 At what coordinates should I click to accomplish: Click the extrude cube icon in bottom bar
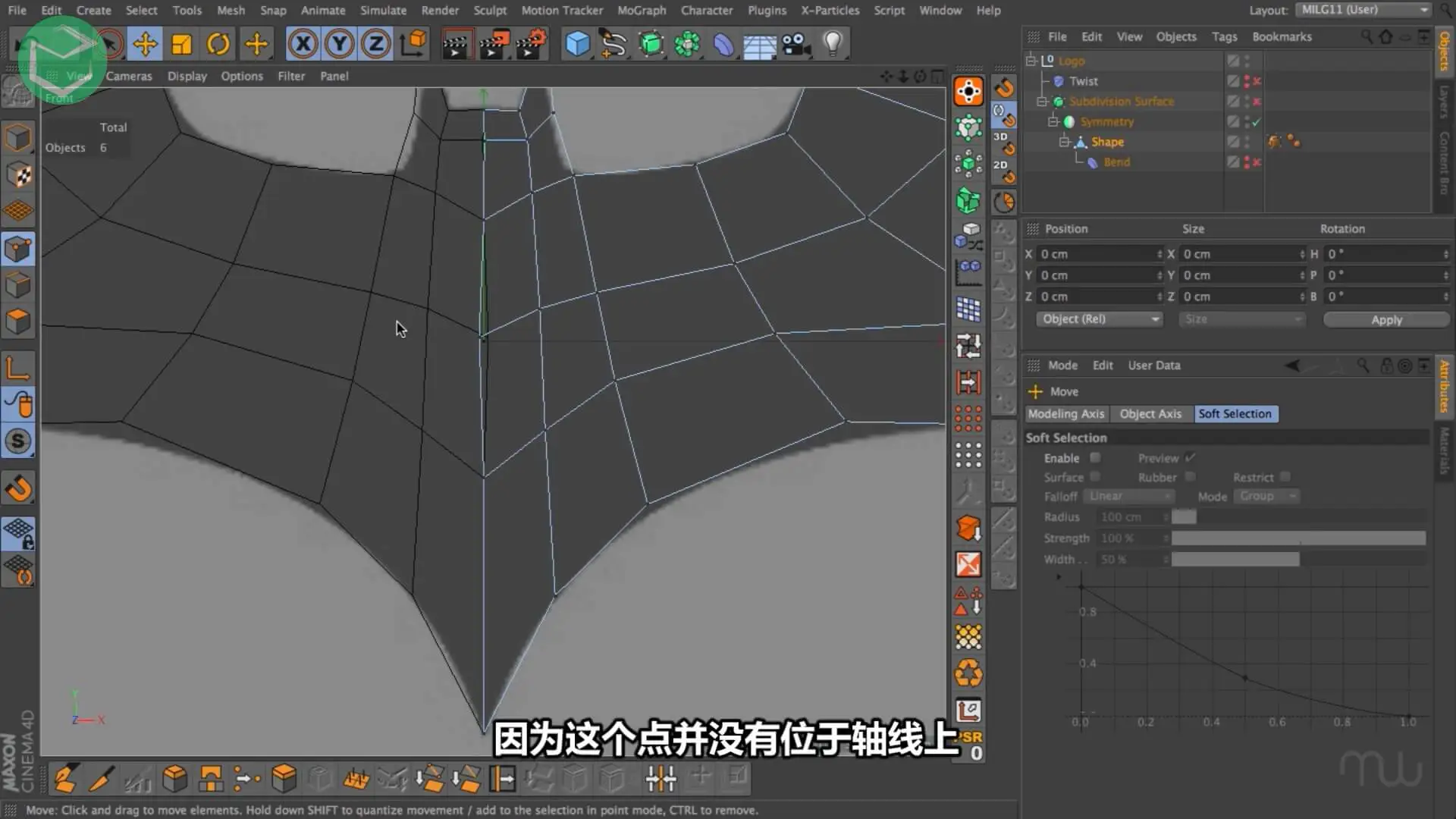click(x=174, y=777)
